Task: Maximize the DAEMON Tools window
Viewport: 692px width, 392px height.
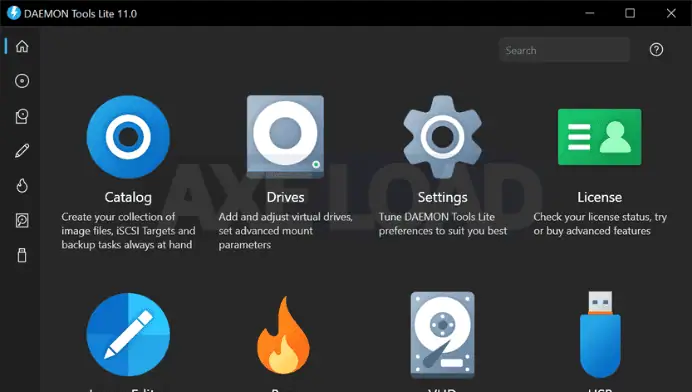Action: tap(630, 13)
